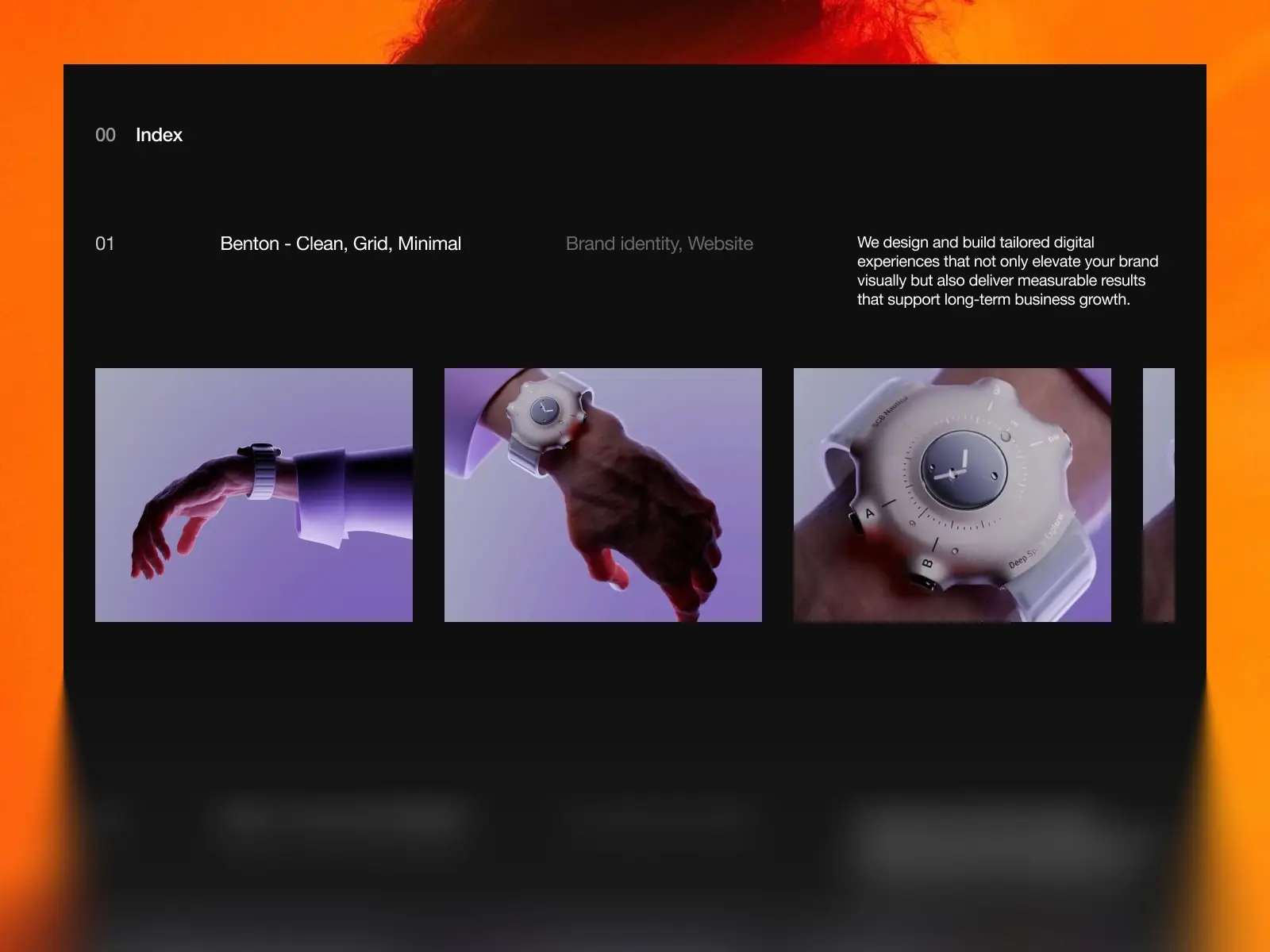This screenshot has height=952, width=1270.
Task: Click the "01" project number
Action: point(105,244)
